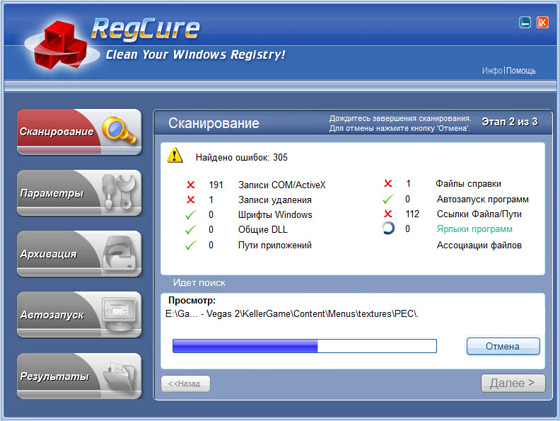Screen dimensions: 560x421
Task: Click green check beside Шрифты Windows
Action: 190,215
